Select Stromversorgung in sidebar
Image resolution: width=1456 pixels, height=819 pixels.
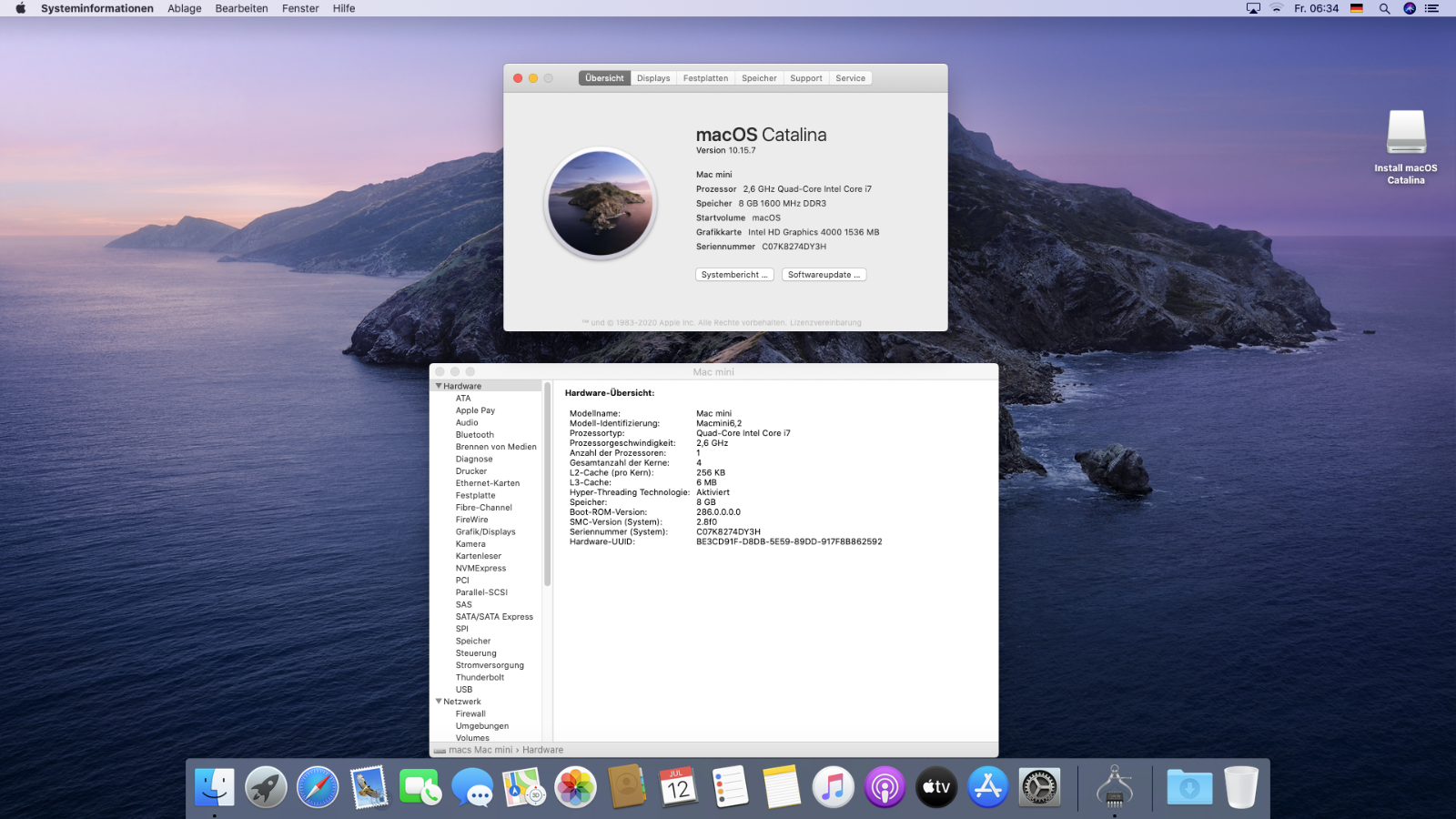pos(490,665)
